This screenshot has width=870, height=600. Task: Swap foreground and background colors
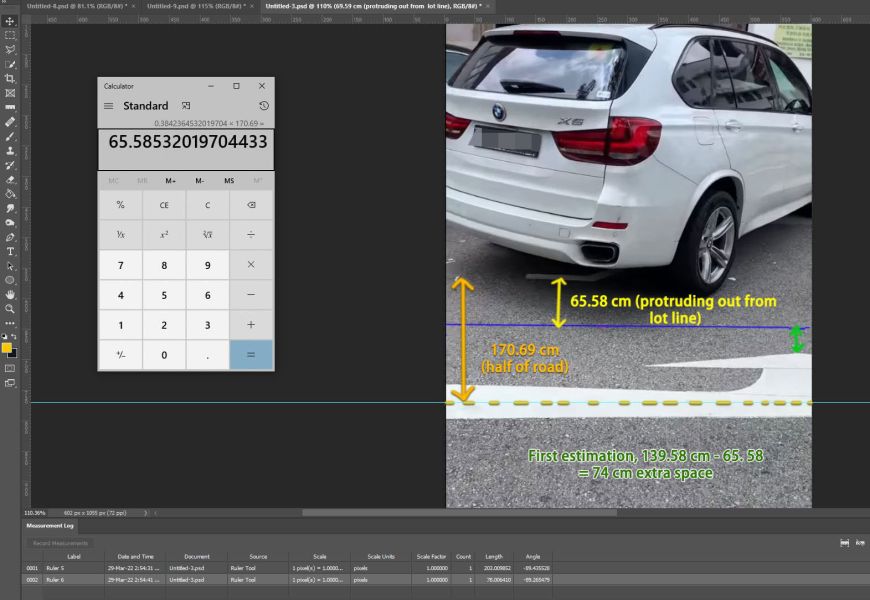14,336
